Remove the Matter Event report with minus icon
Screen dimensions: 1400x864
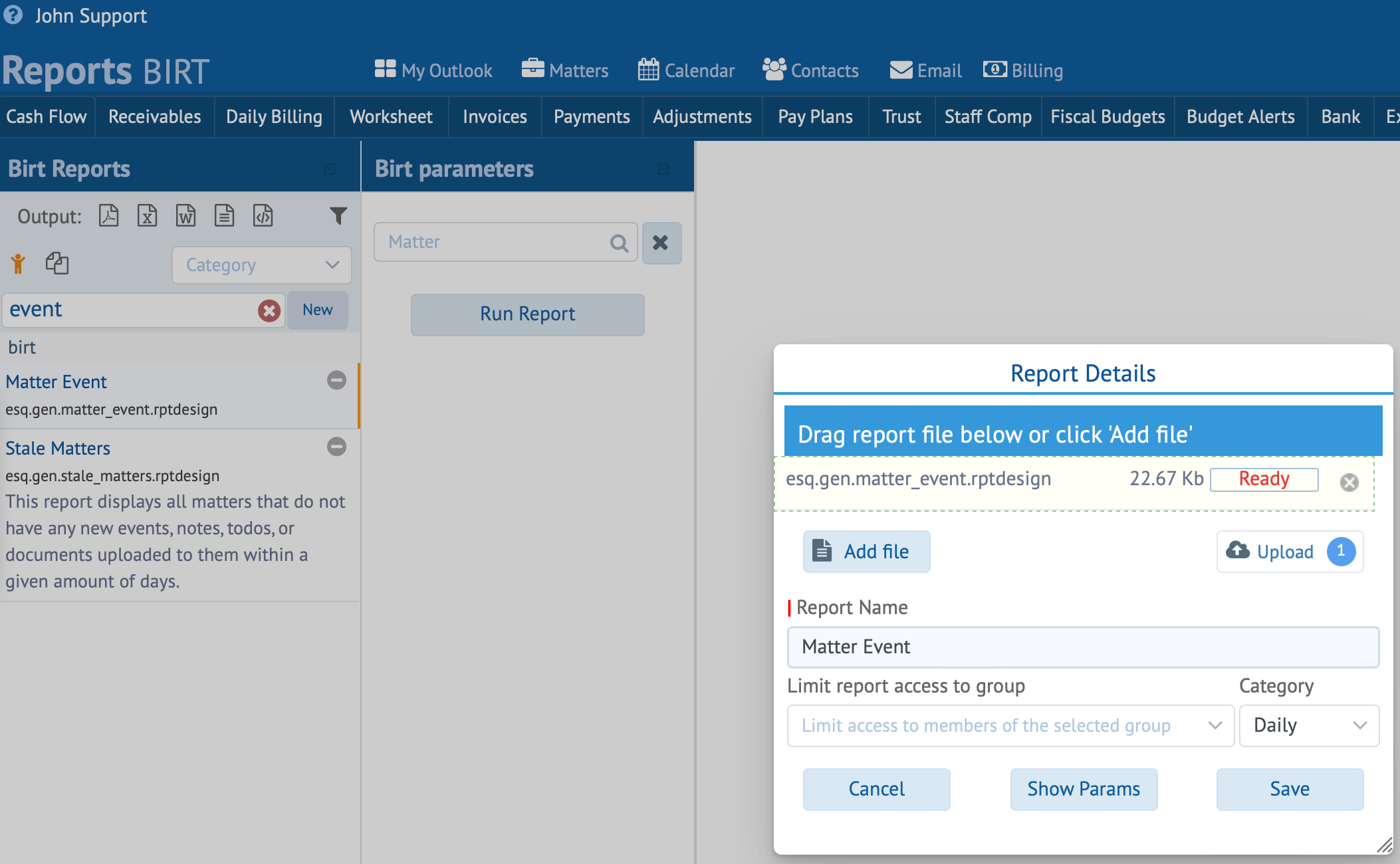pos(336,380)
